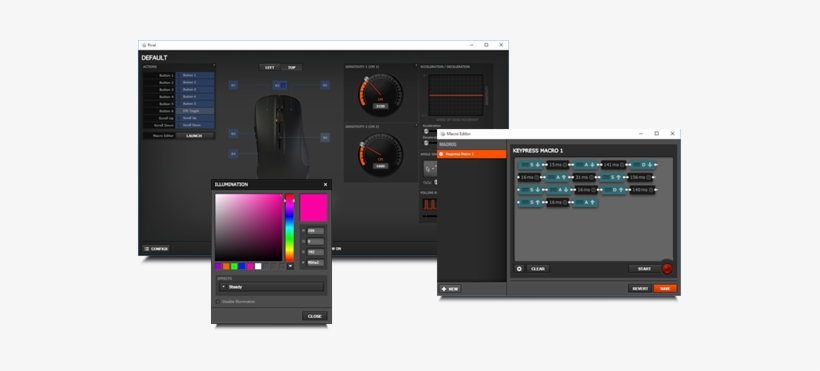Viewport: 820px width, 371px height.
Task: Click inside the saturation color gradient area
Action: (x=249, y=228)
